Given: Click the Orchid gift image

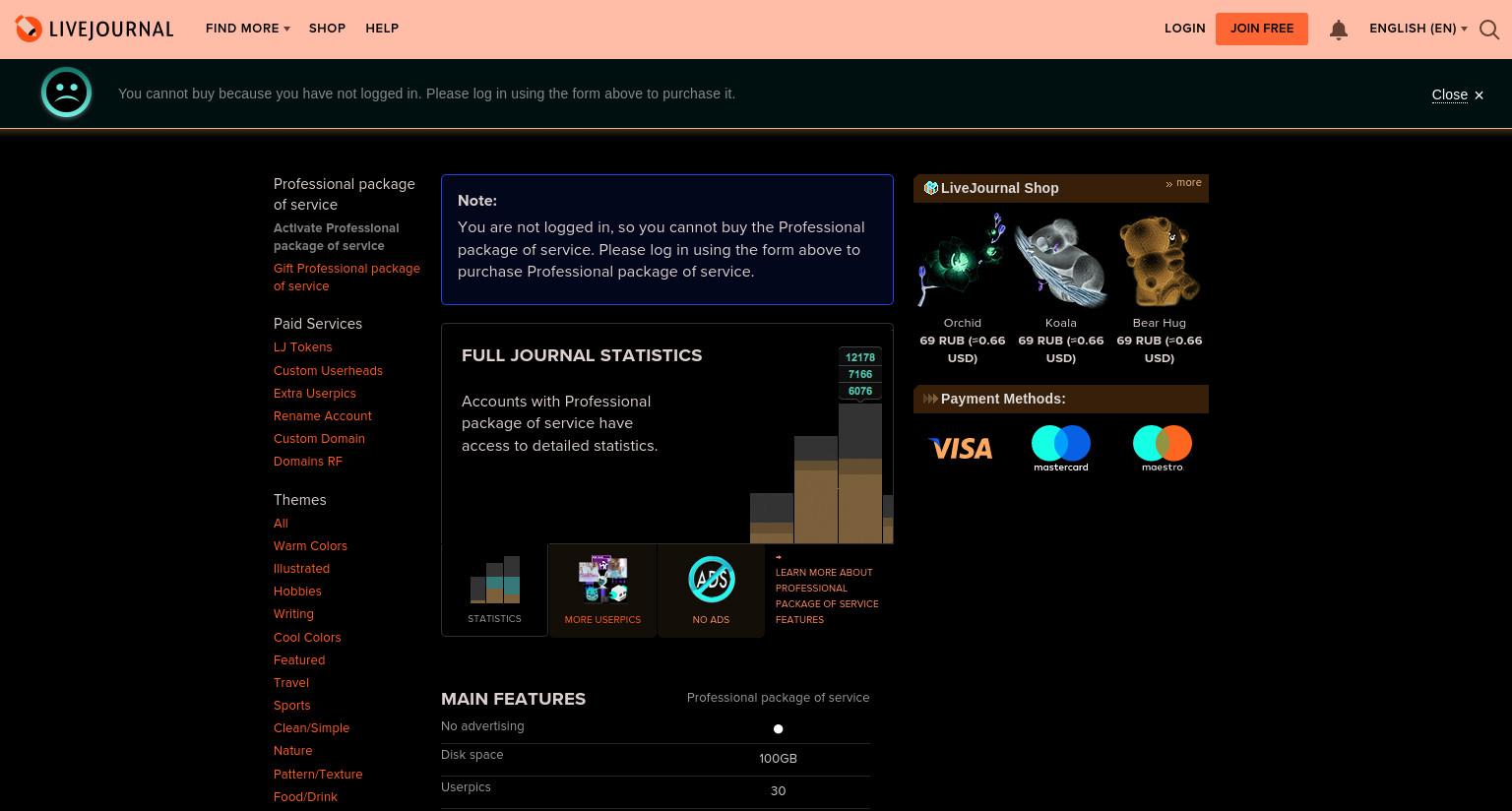Looking at the screenshot, I should [962, 261].
